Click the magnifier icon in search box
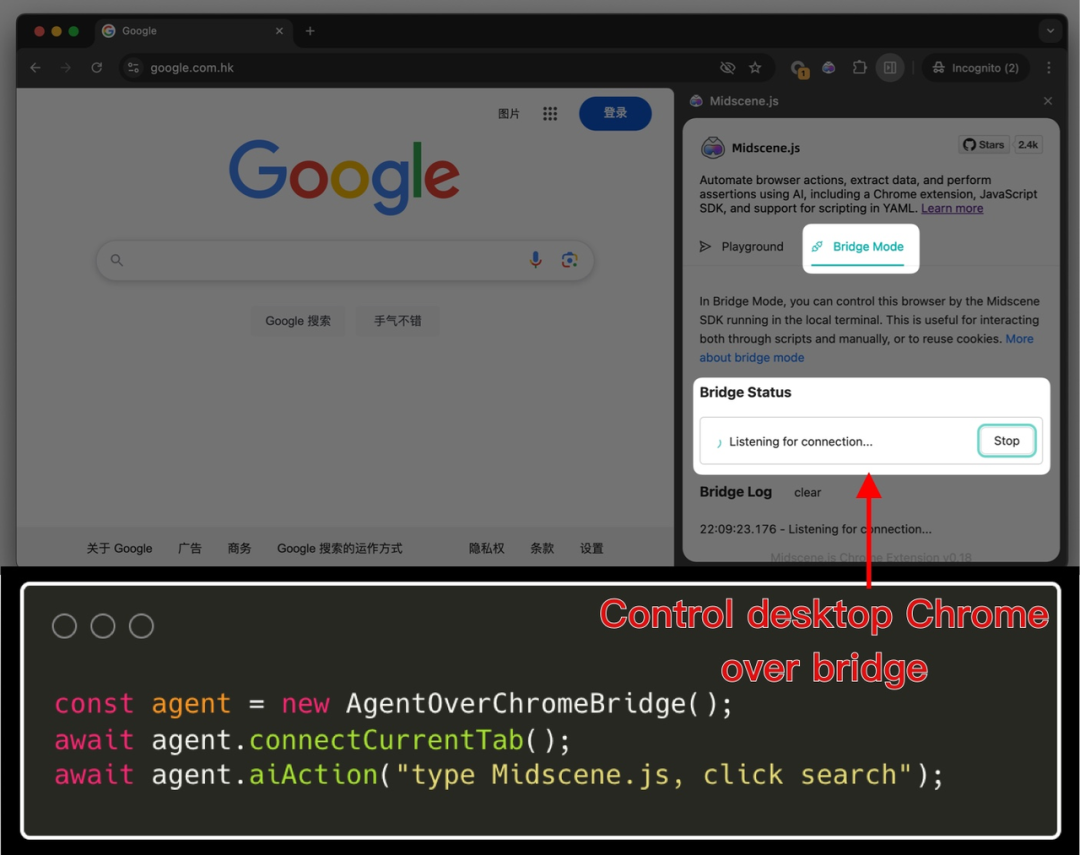 pos(117,260)
